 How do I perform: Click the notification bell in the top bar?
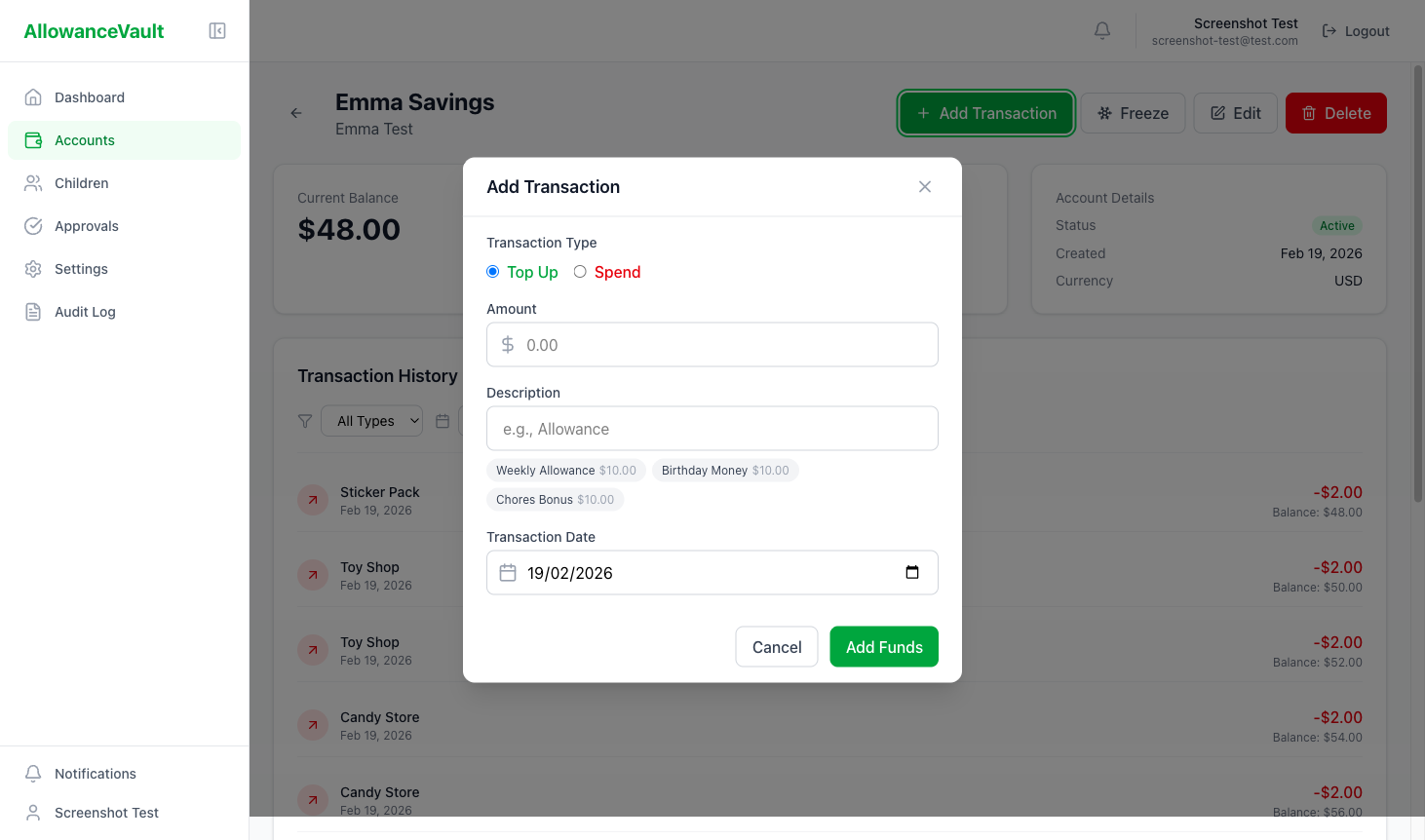tap(1101, 30)
